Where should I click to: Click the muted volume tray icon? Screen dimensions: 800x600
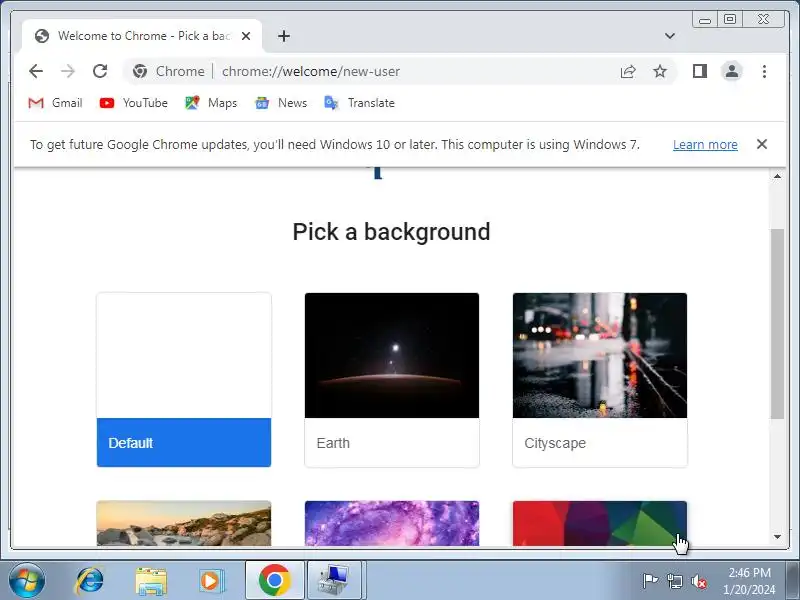click(x=698, y=581)
